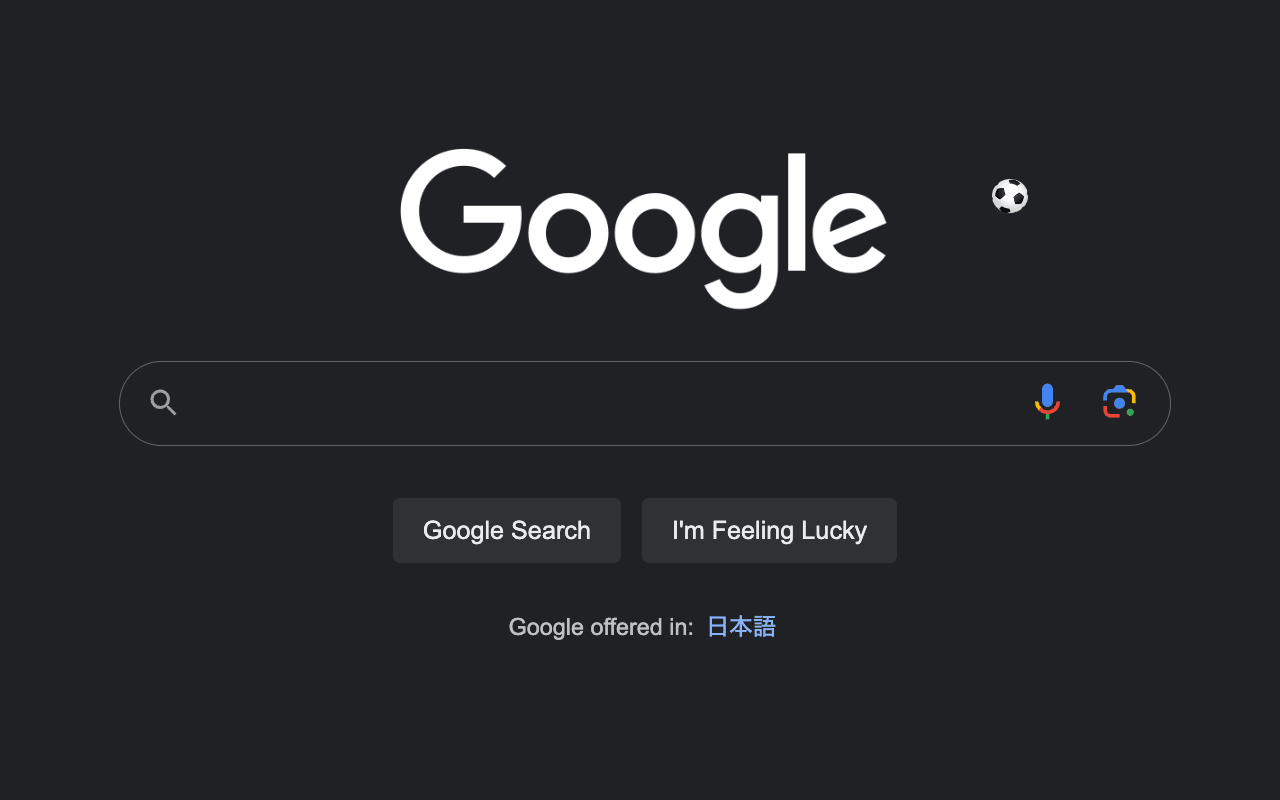Screen dimensions: 1280x800
Task: Try a lucky search with I'm Feeling Lucky
Action: (769, 530)
